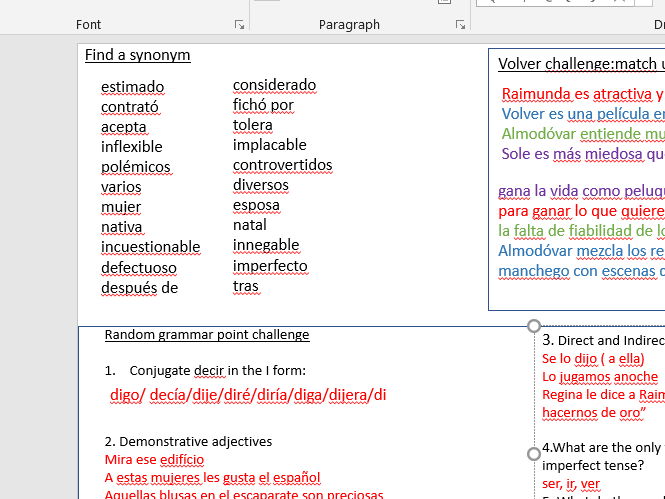Click the word 'acepta'

tap(123, 127)
